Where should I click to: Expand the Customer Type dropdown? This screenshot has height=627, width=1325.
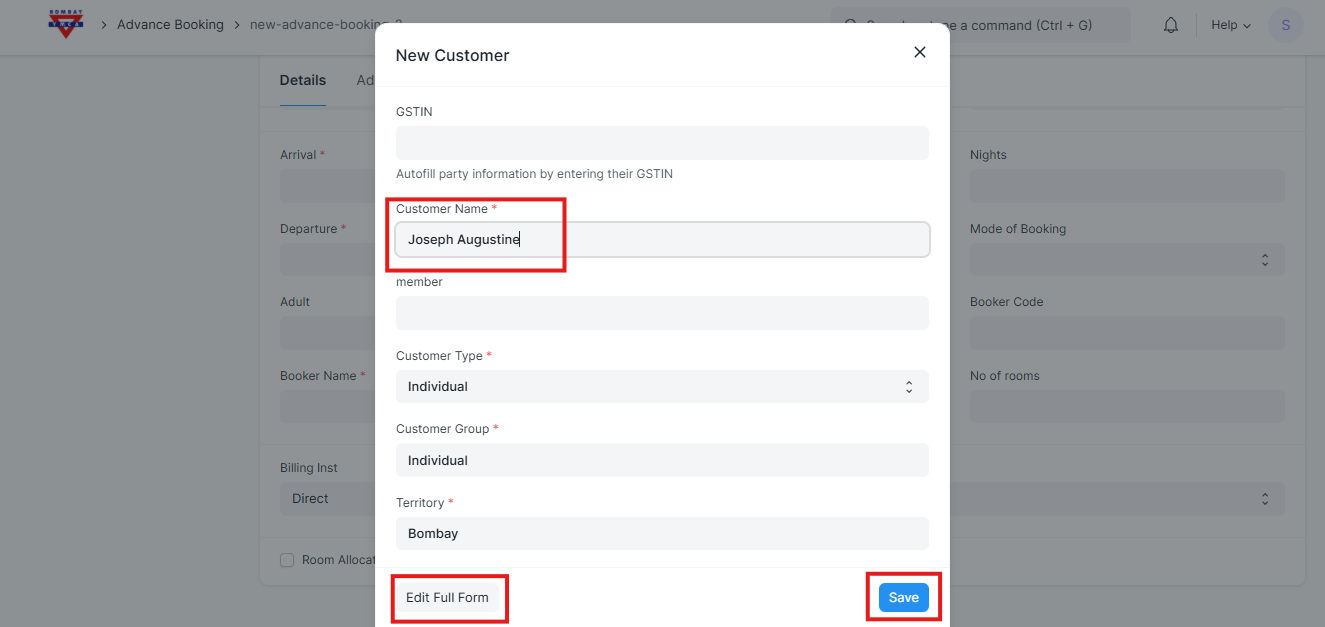coord(662,387)
